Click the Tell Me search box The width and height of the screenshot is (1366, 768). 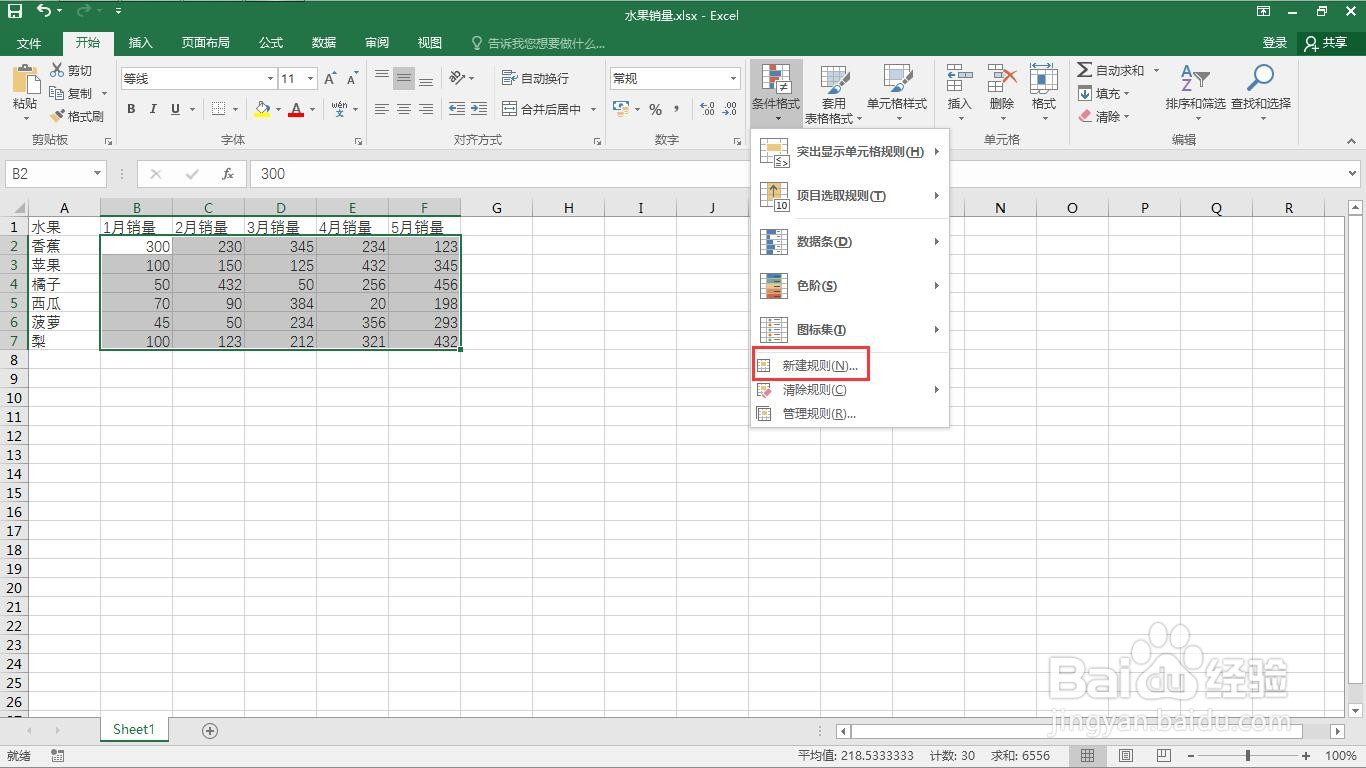pos(538,43)
